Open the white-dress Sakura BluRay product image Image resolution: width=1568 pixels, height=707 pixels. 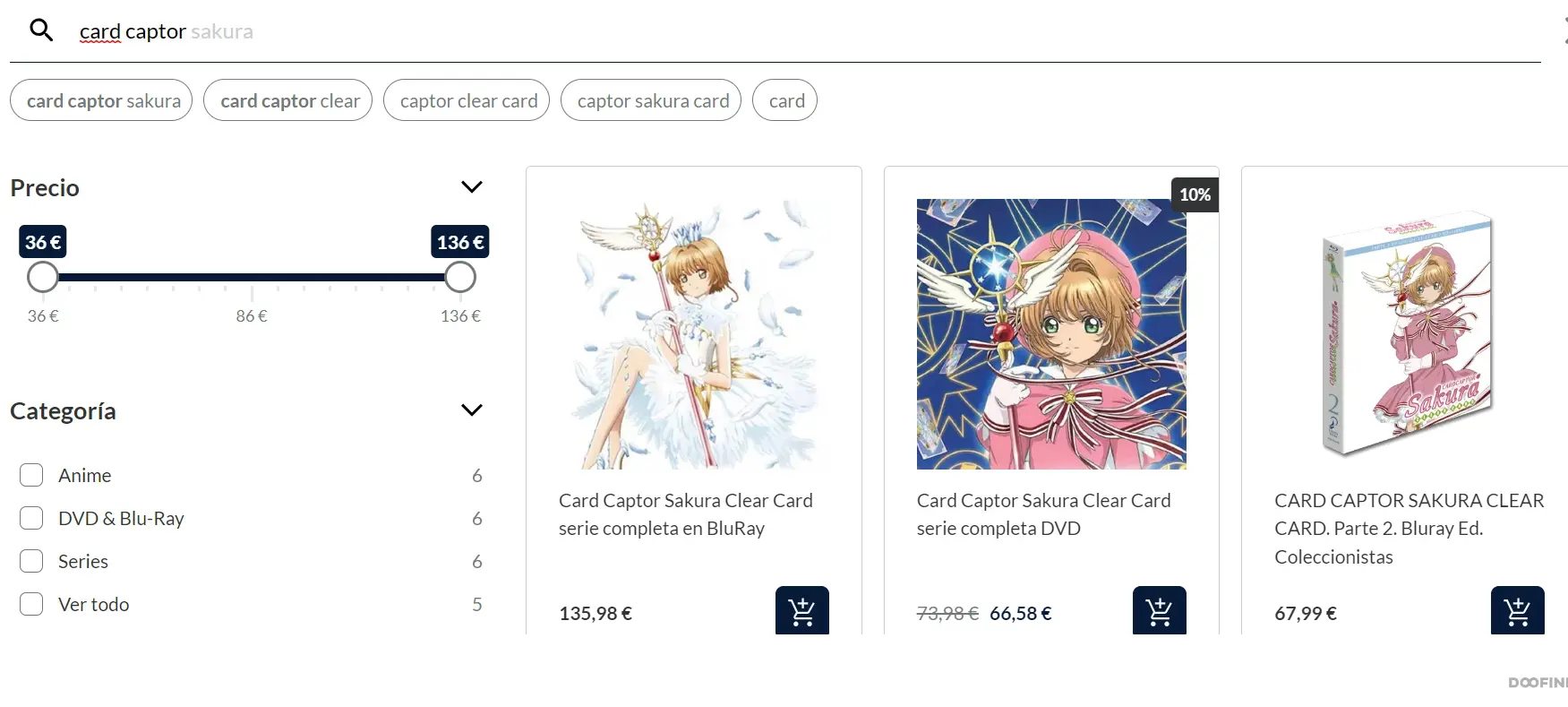click(694, 333)
